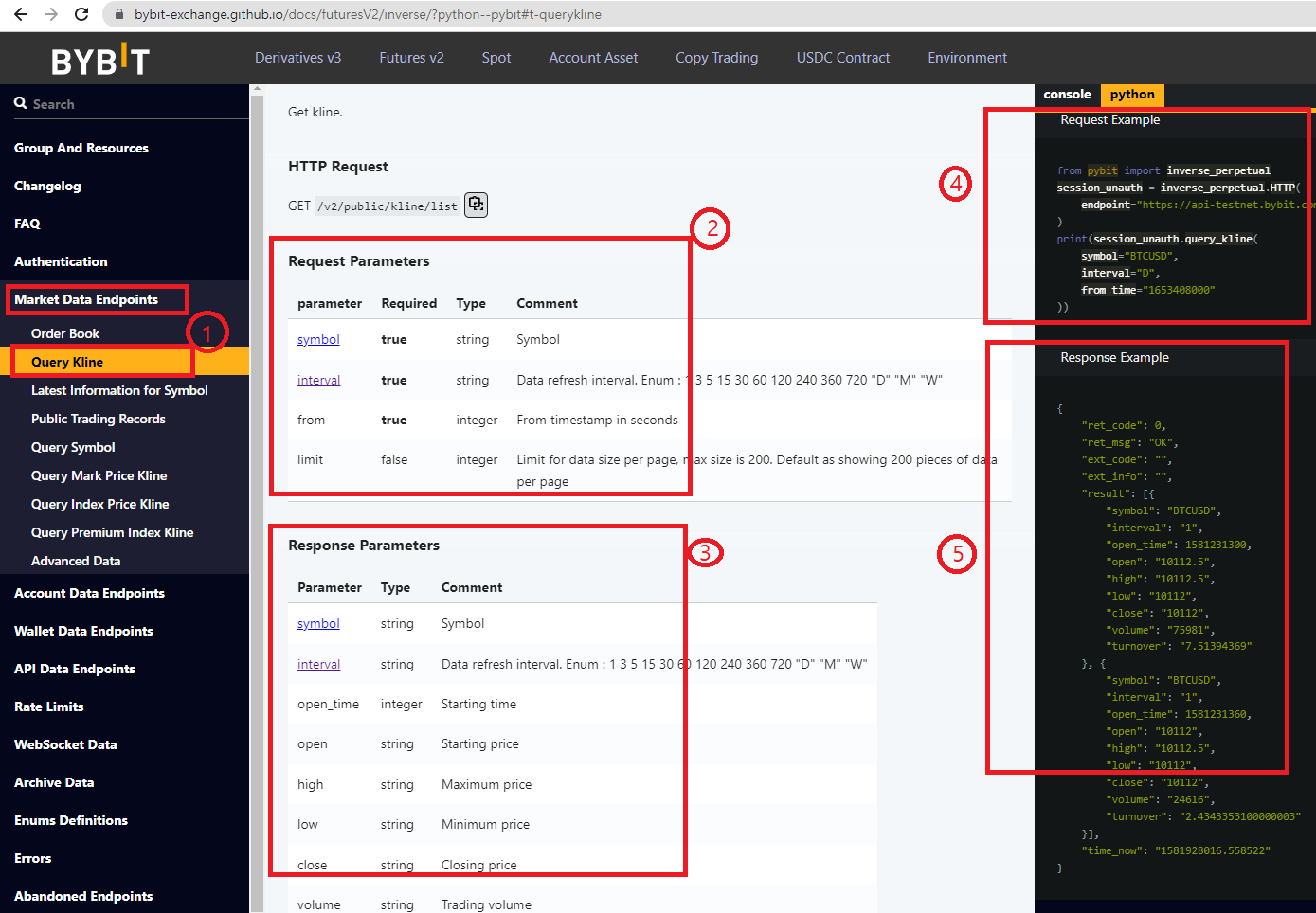Copy the GET endpoint with the copy icon
Image resolution: width=1316 pixels, height=913 pixels.
click(476, 205)
